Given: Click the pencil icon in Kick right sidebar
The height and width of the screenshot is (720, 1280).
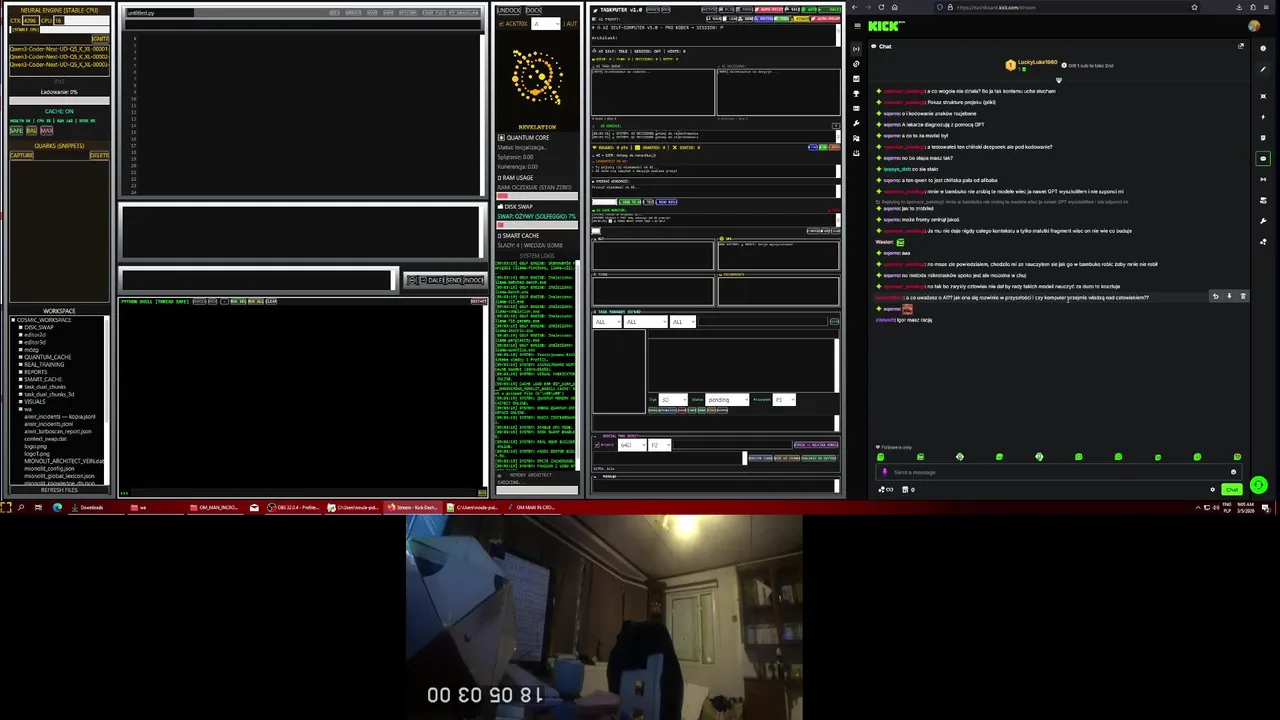Looking at the screenshot, I should (x=1263, y=69).
